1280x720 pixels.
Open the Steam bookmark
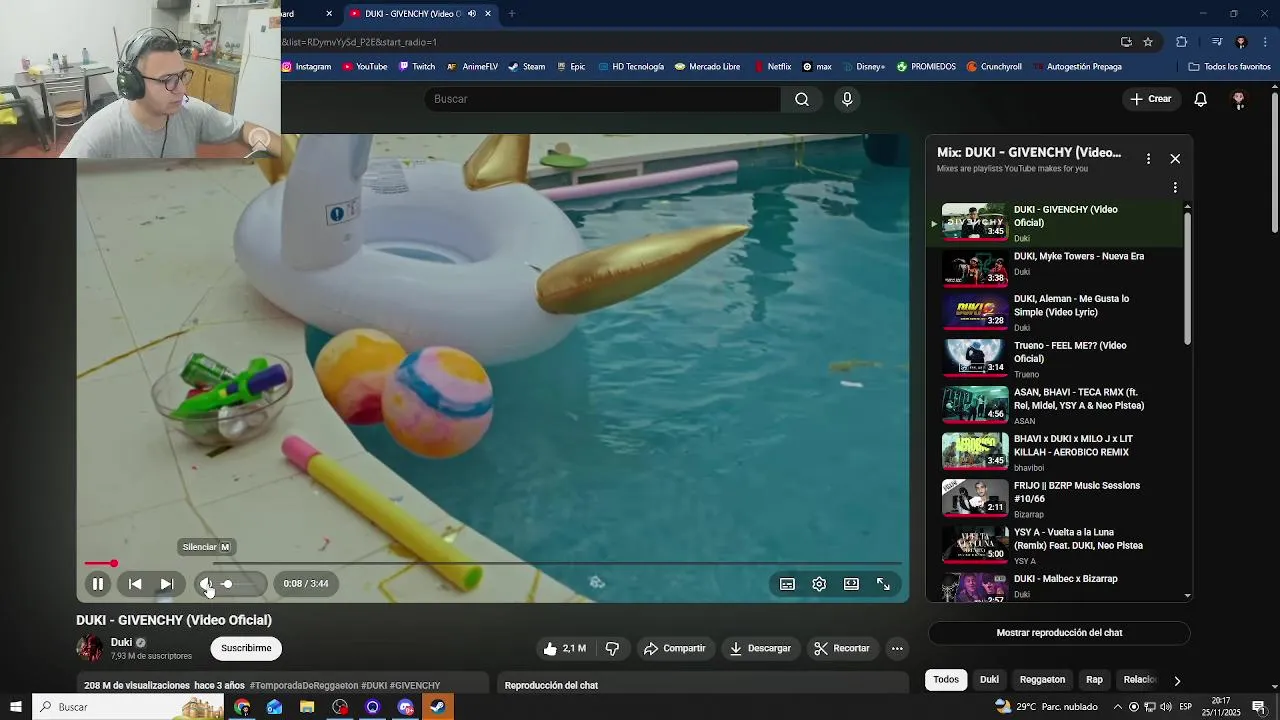[x=527, y=67]
